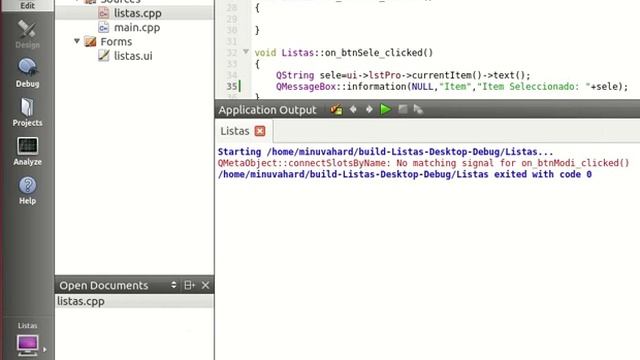
Task: Click the Starting Listas output line
Action: click(x=385, y=152)
